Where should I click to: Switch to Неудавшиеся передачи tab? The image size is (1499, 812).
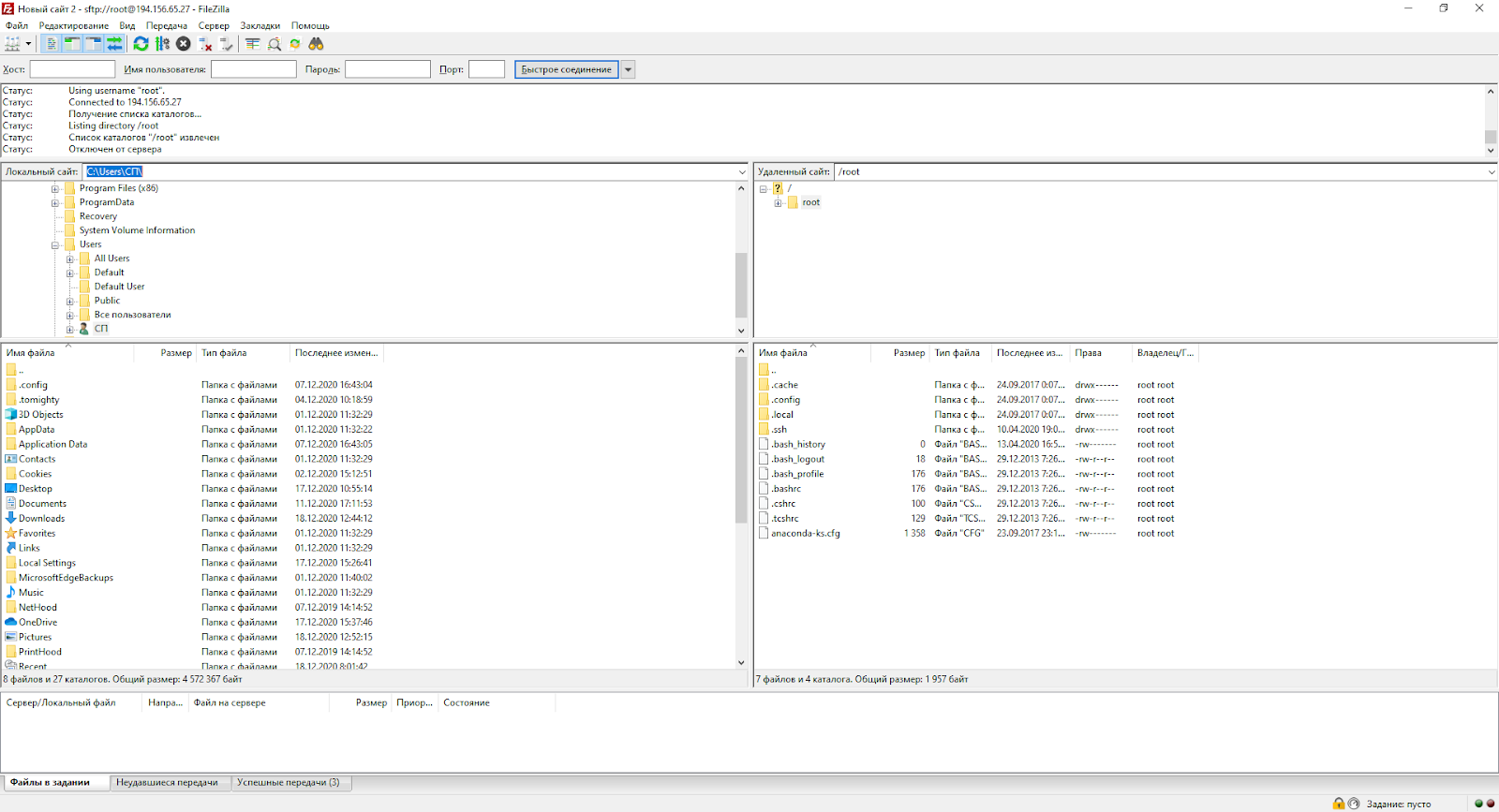(169, 783)
